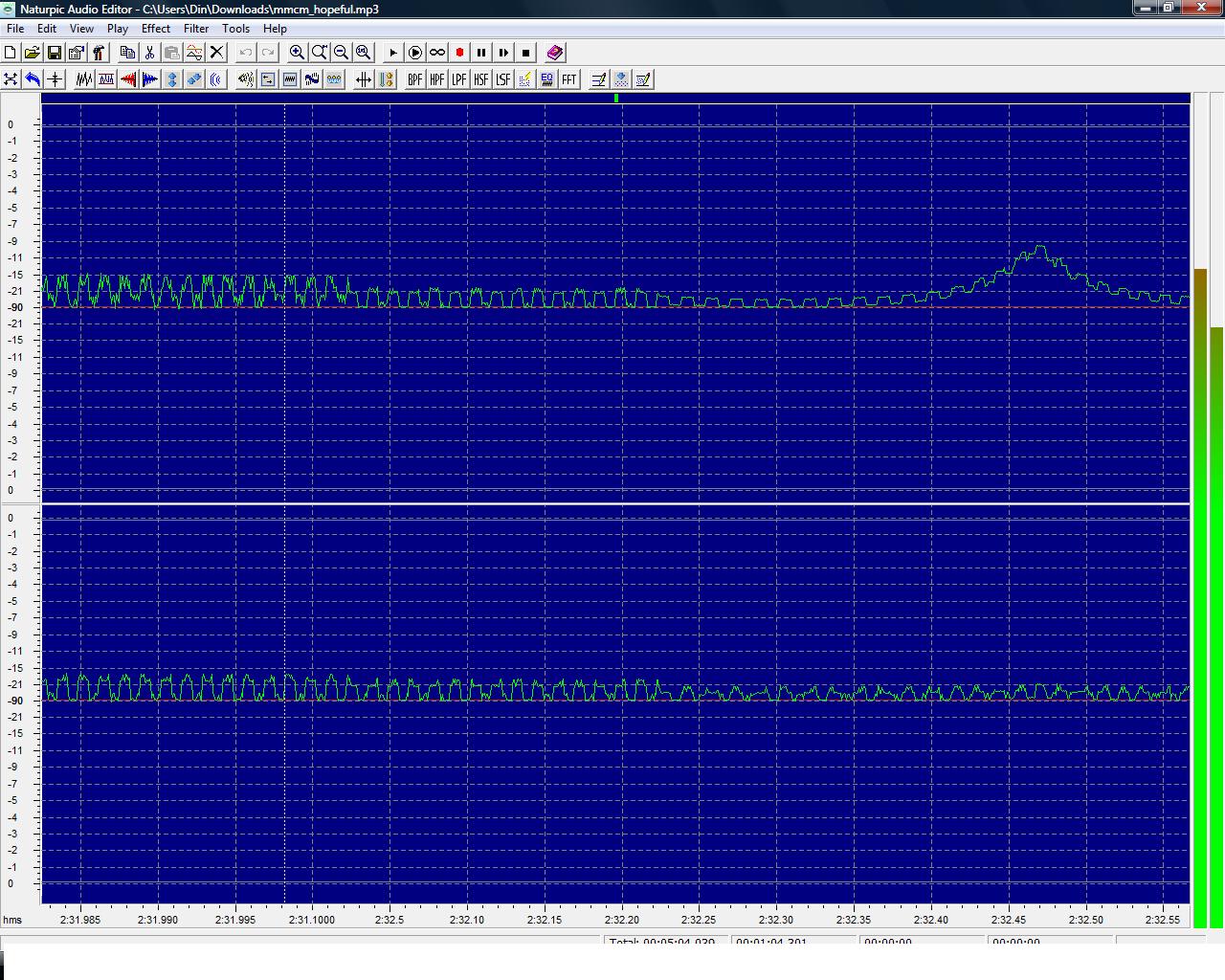The width and height of the screenshot is (1225, 980).
Task: Click the pencil with lines icon after FFT
Action: (599, 79)
